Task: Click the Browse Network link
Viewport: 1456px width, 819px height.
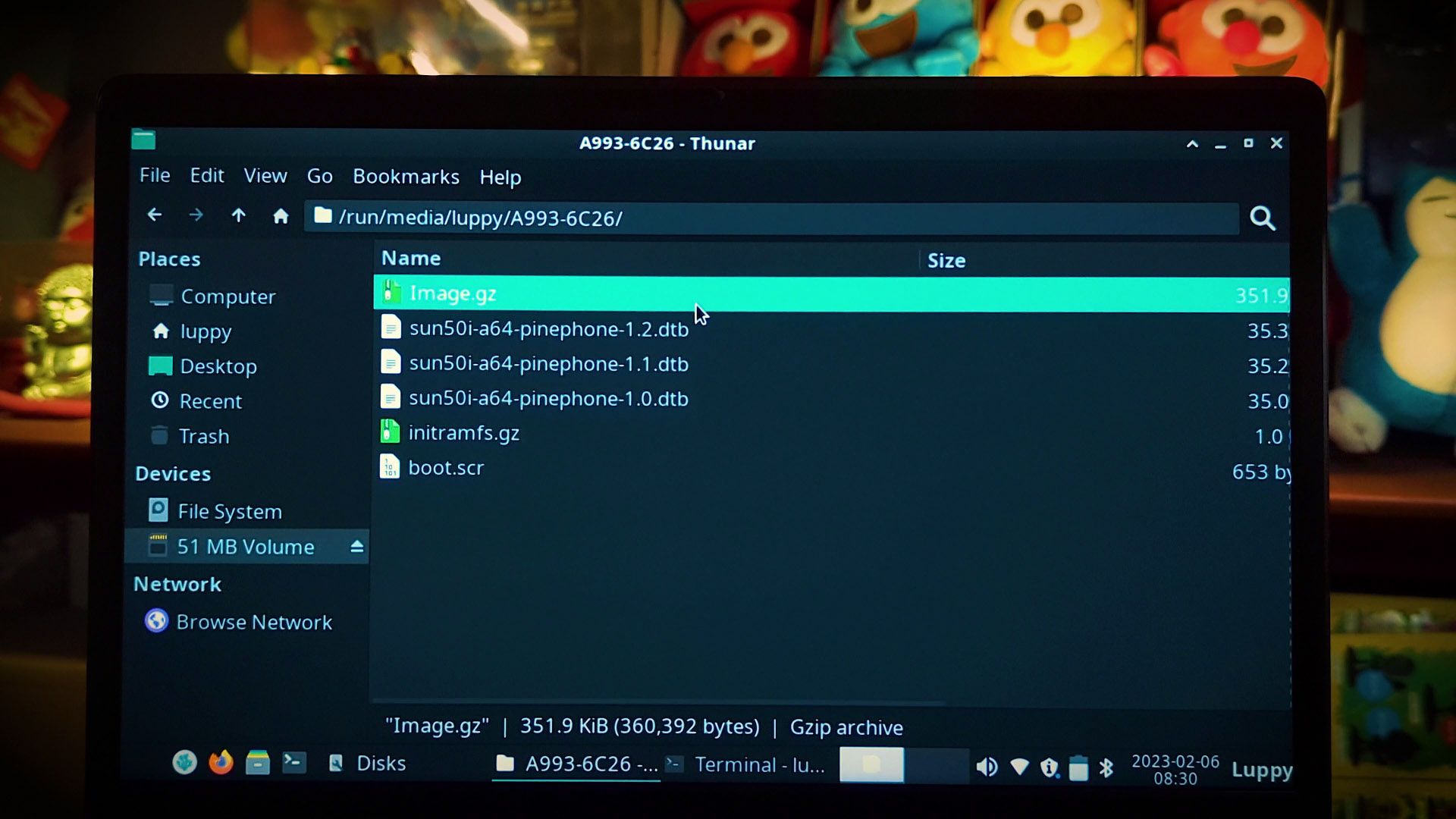Action: point(252,622)
